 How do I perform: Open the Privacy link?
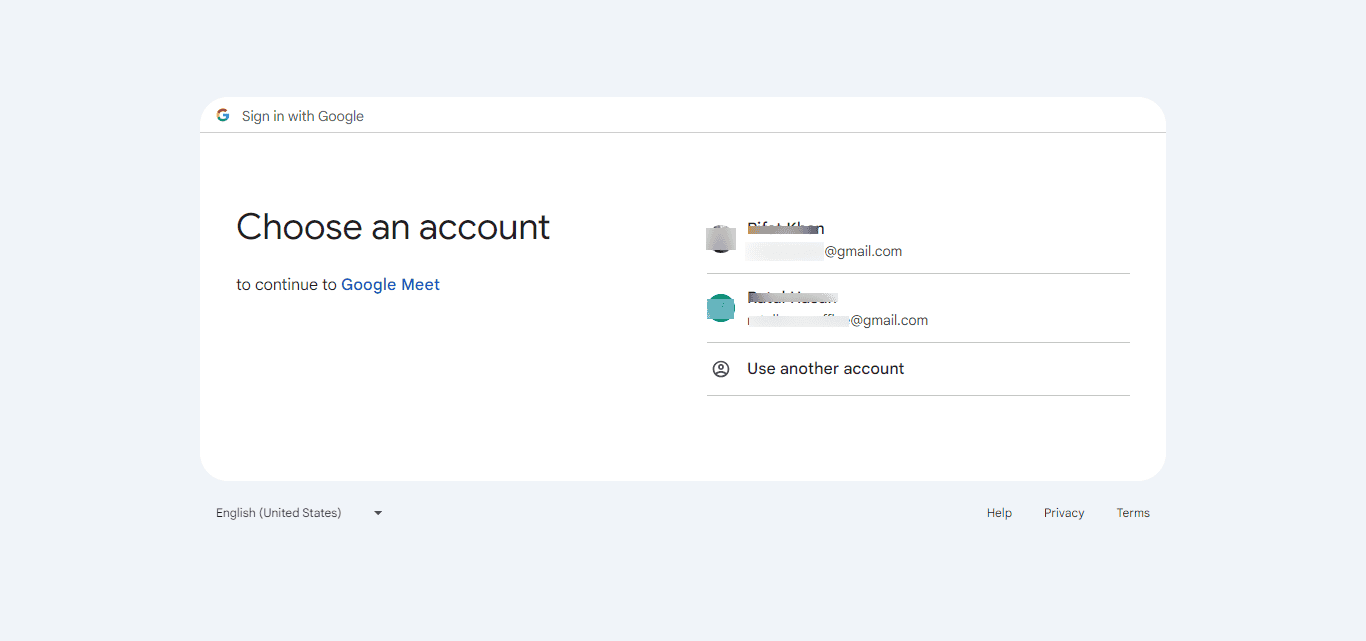point(1064,513)
